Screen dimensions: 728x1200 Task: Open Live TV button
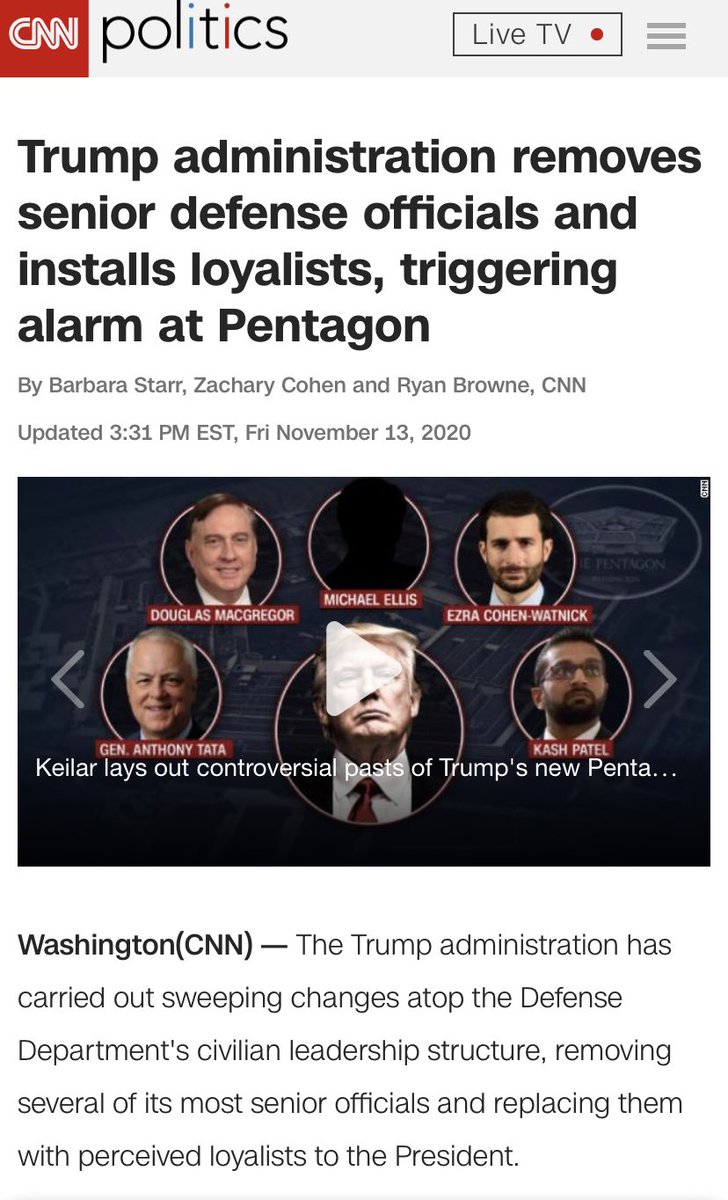tap(537, 35)
